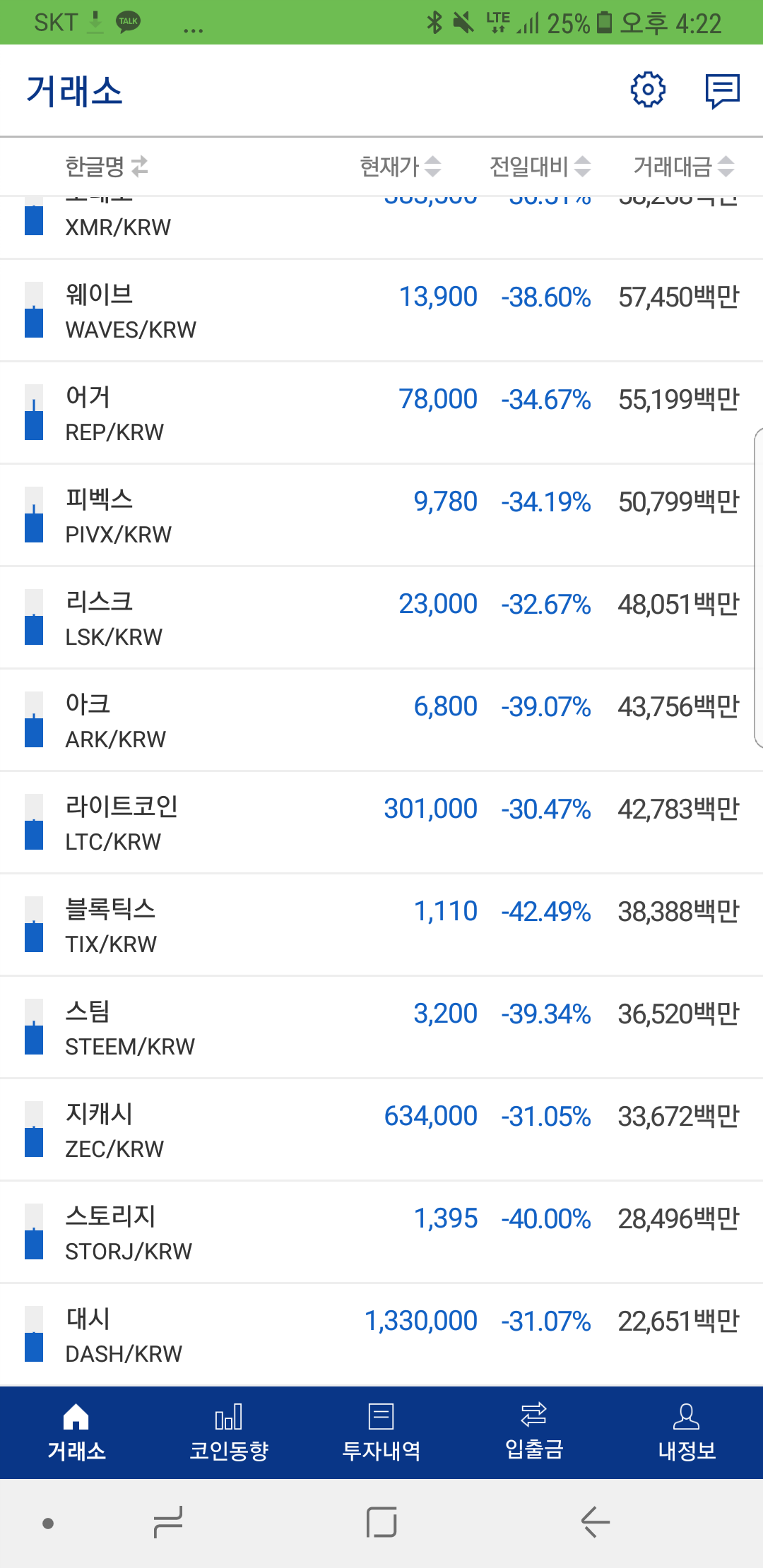
Task: Open the 라이트코인 candlestick chart icon
Action: 32,823
